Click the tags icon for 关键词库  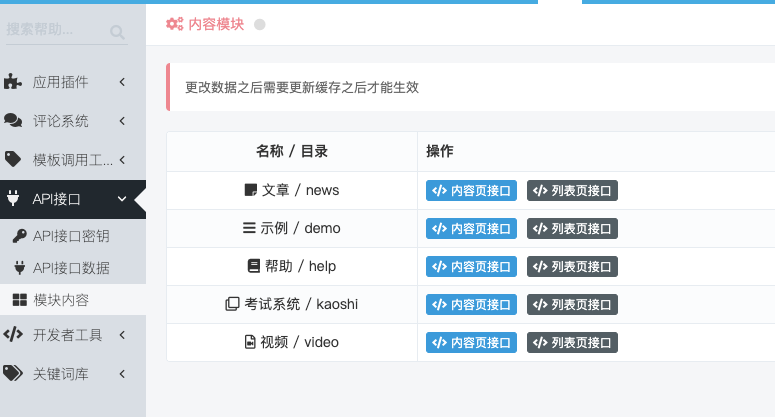(13, 373)
